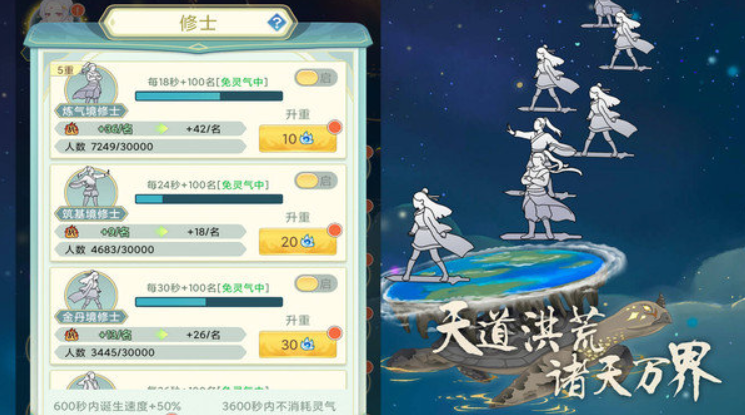Click the fire icon in 炼气境修士 stats
This screenshot has width=745, height=415.
click(x=71, y=128)
